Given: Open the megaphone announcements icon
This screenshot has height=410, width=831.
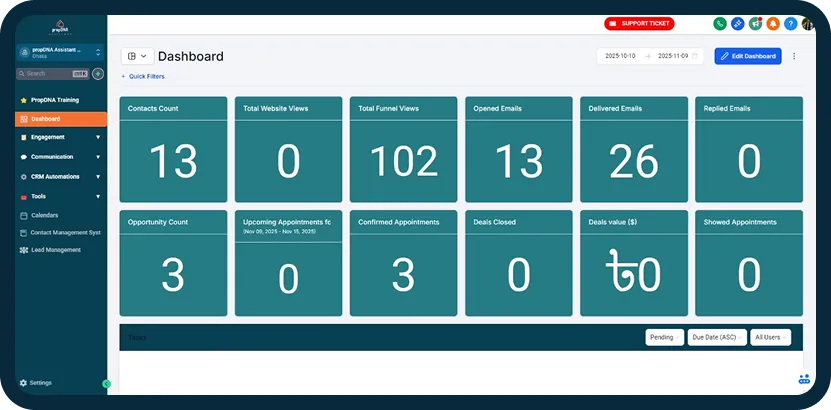Looking at the screenshot, I should pyautogui.click(x=755, y=23).
